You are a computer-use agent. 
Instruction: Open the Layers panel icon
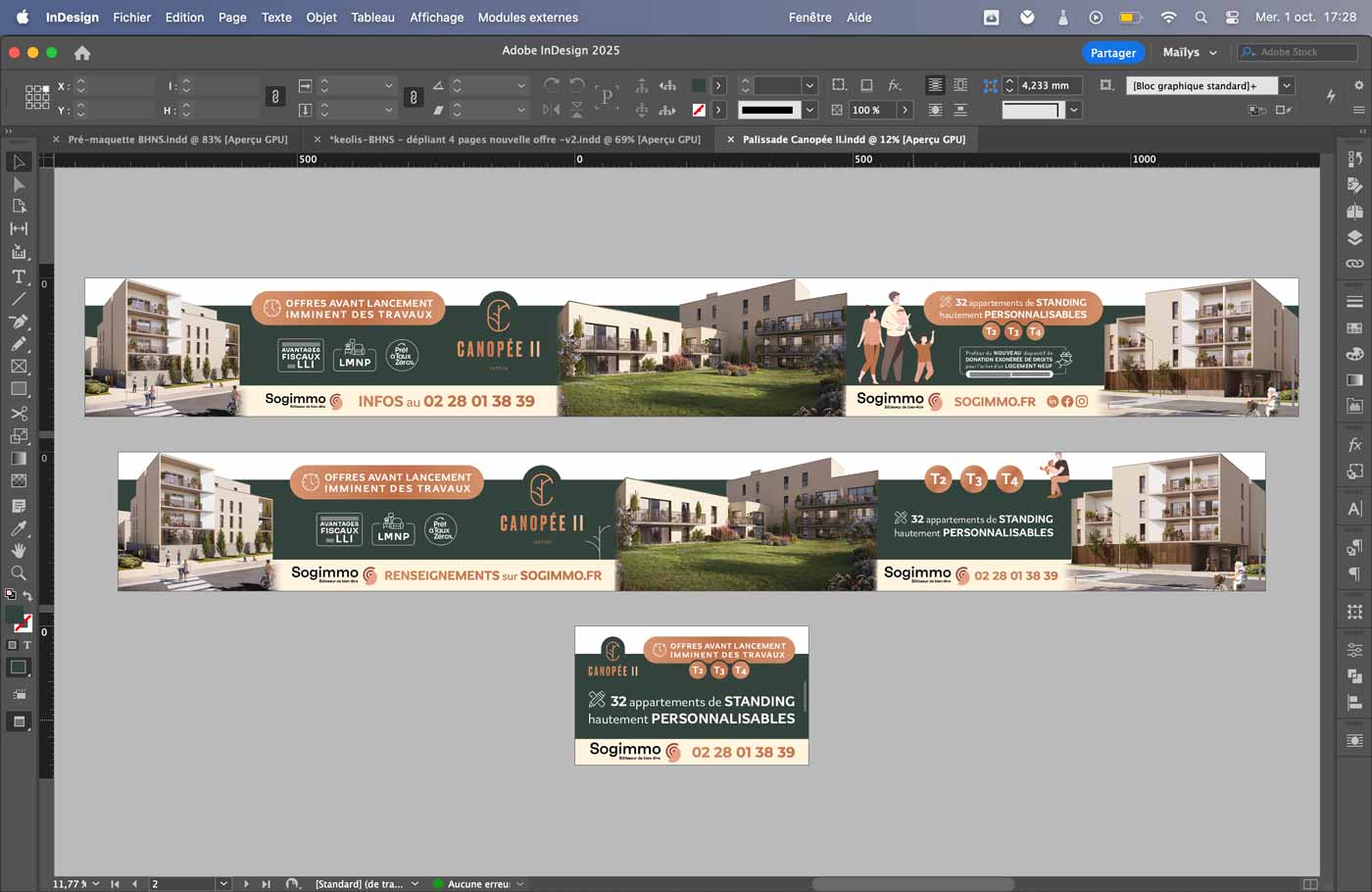[x=1354, y=237]
